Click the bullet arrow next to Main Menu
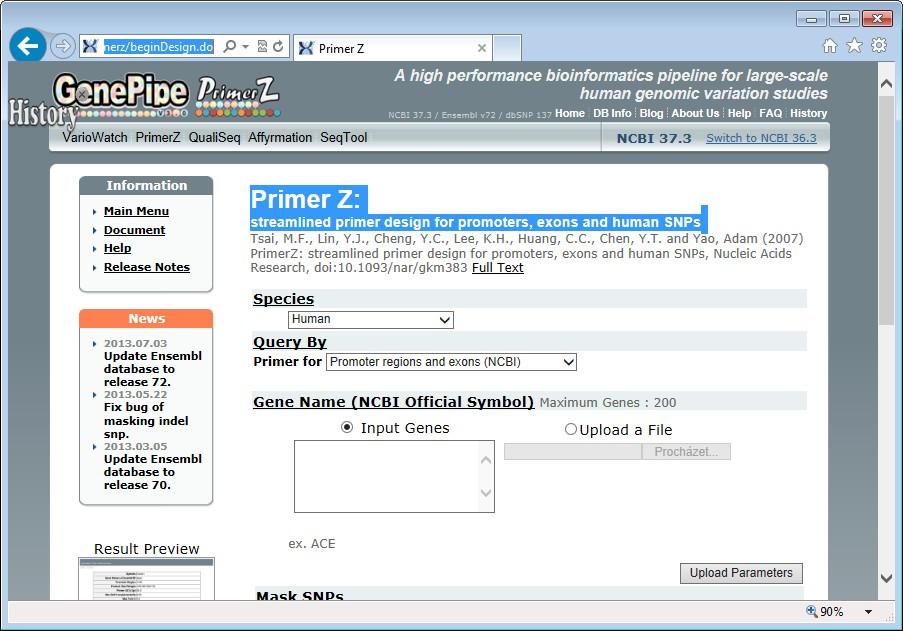 point(94,212)
